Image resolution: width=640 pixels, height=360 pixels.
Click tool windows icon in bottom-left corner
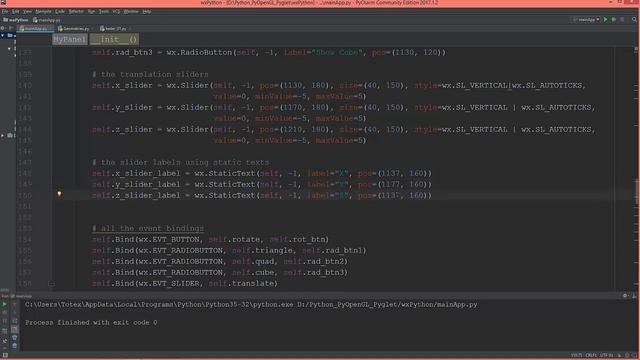(5, 356)
